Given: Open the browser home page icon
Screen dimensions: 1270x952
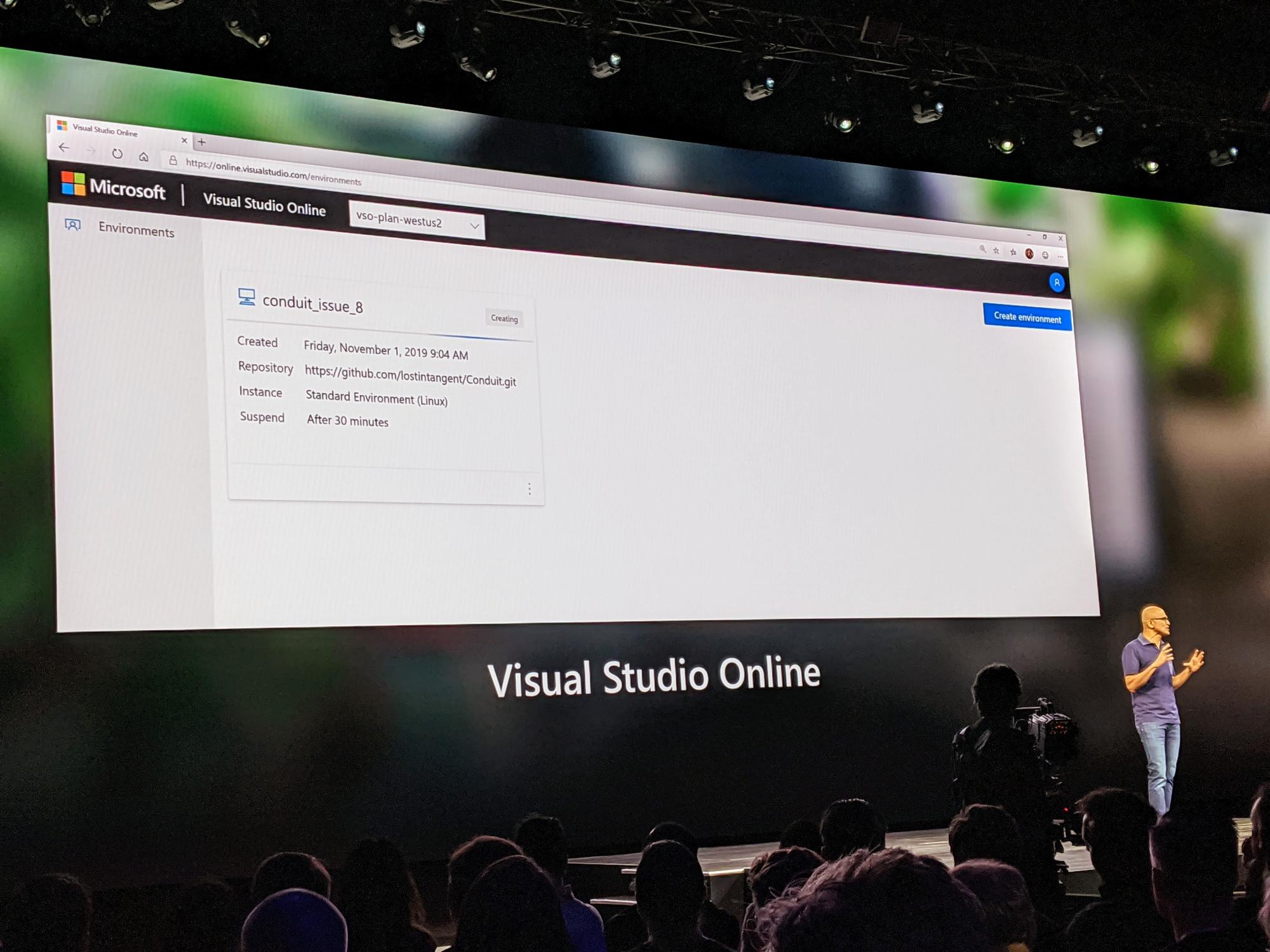Looking at the screenshot, I should coord(144,158).
